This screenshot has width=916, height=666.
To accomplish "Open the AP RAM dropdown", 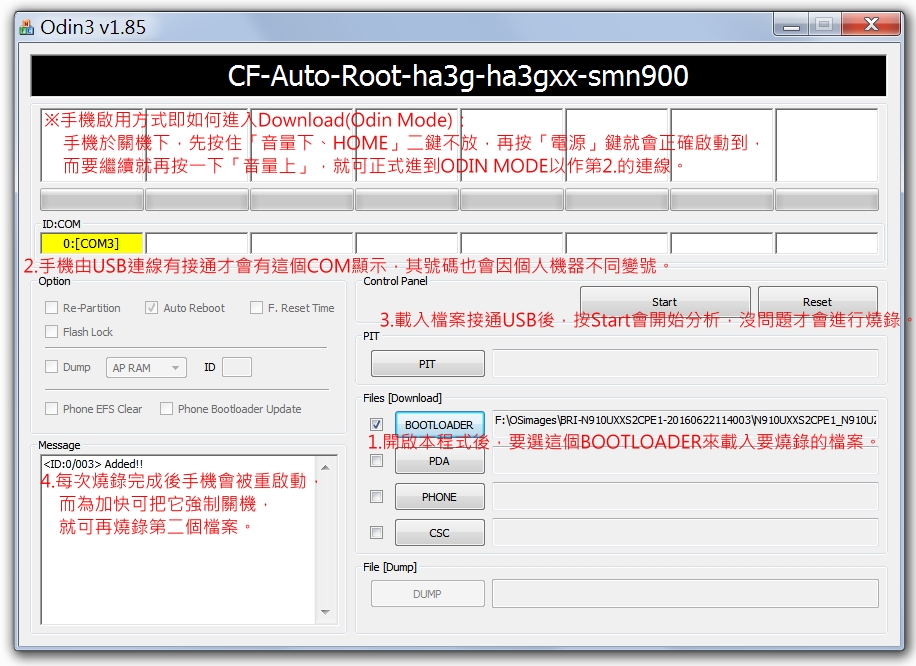I will click(x=146, y=367).
